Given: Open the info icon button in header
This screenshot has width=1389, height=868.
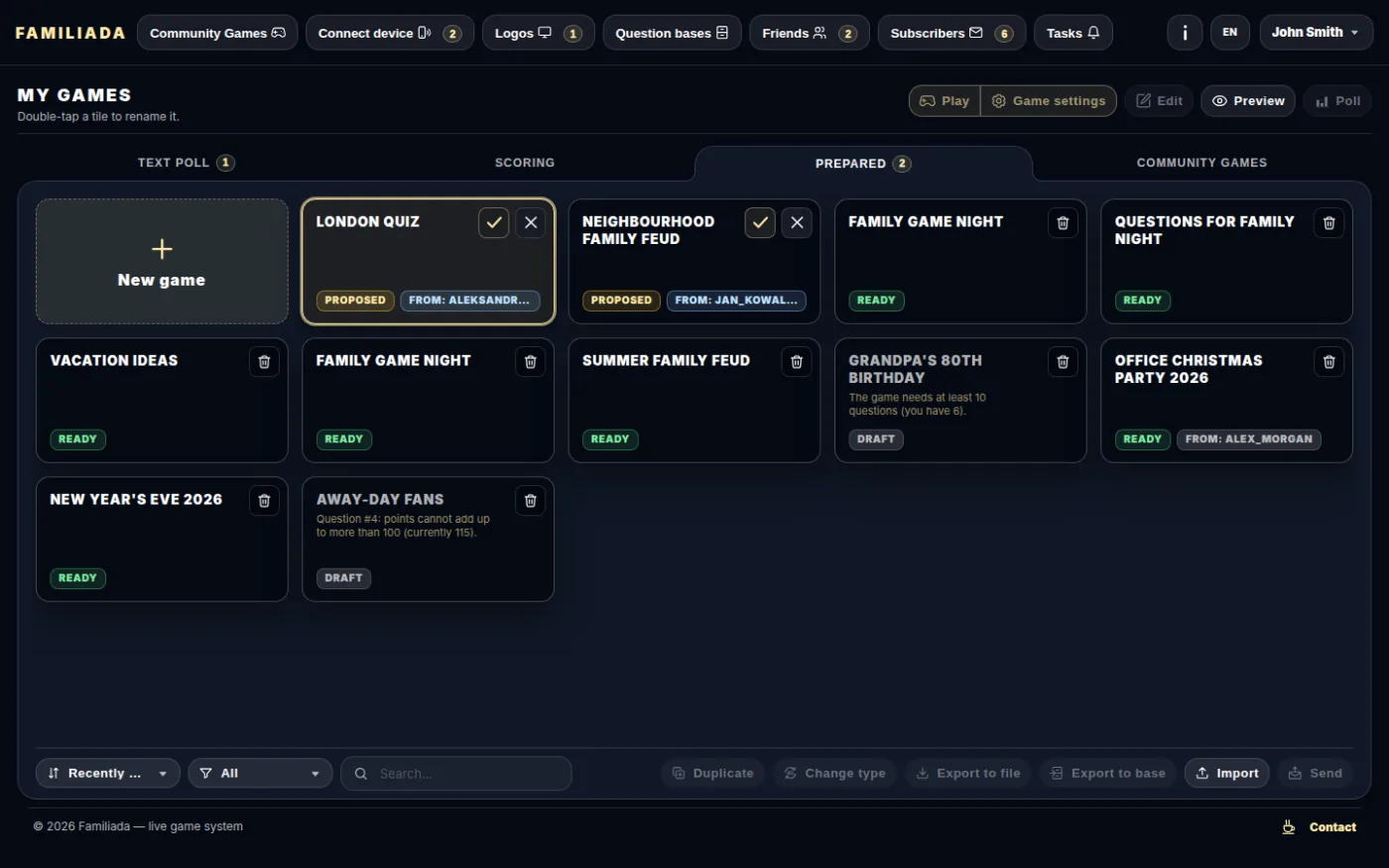Looking at the screenshot, I should click(x=1185, y=33).
